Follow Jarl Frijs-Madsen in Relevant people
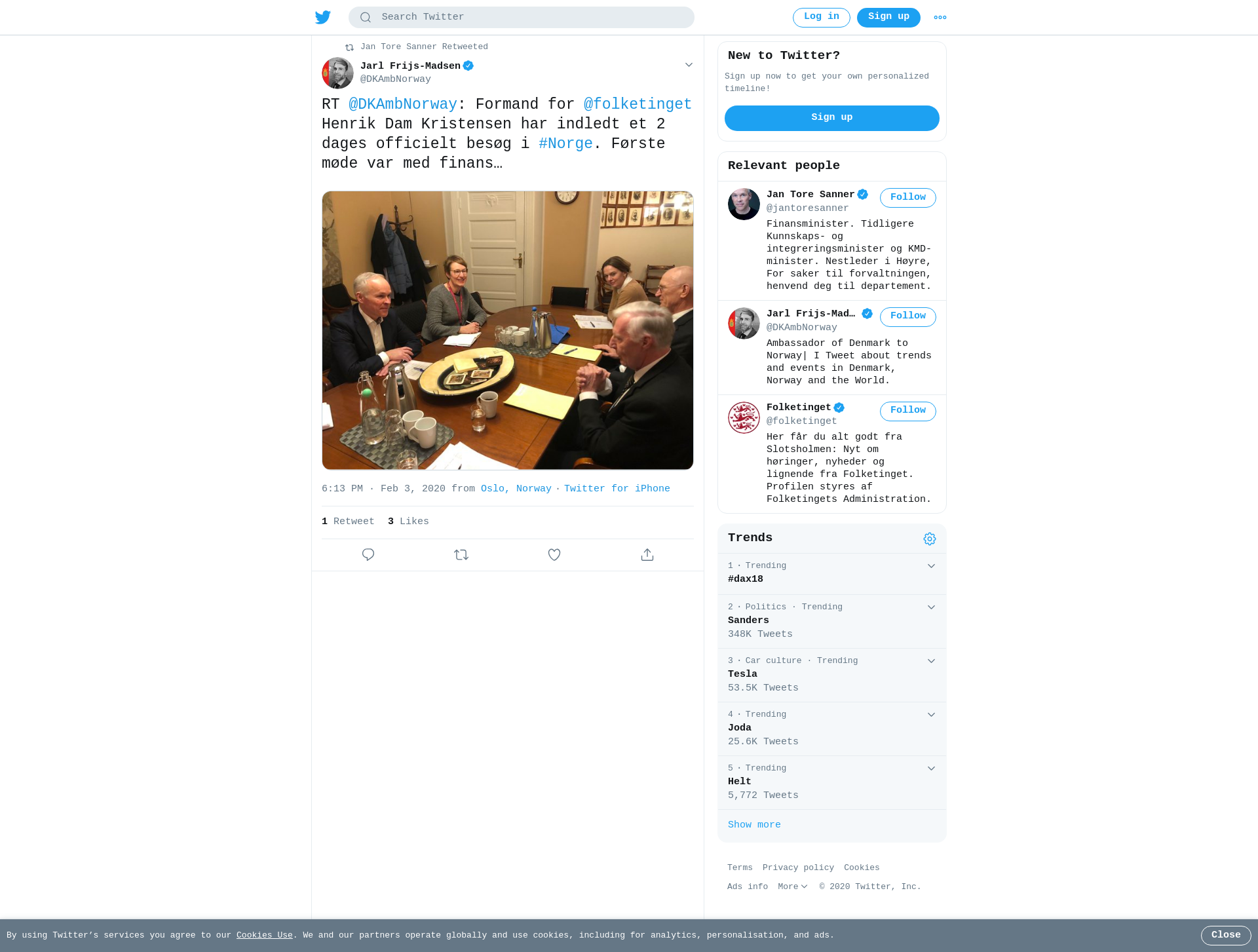The height and width of the screenshot is (952, 1258). pyautogui.click(x=908, y=316)
